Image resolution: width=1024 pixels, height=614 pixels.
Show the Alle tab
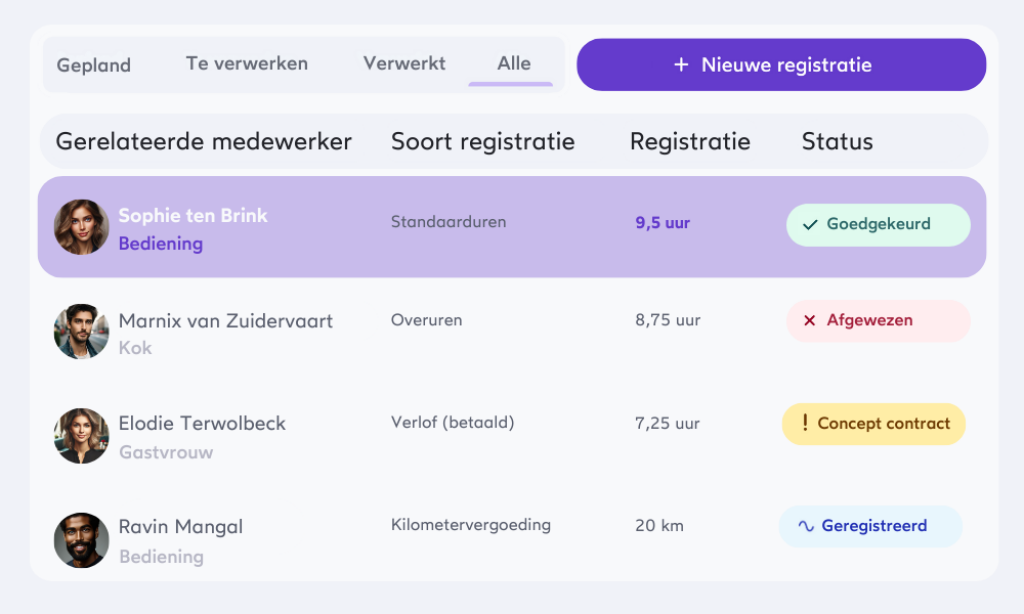click(514, 64)
